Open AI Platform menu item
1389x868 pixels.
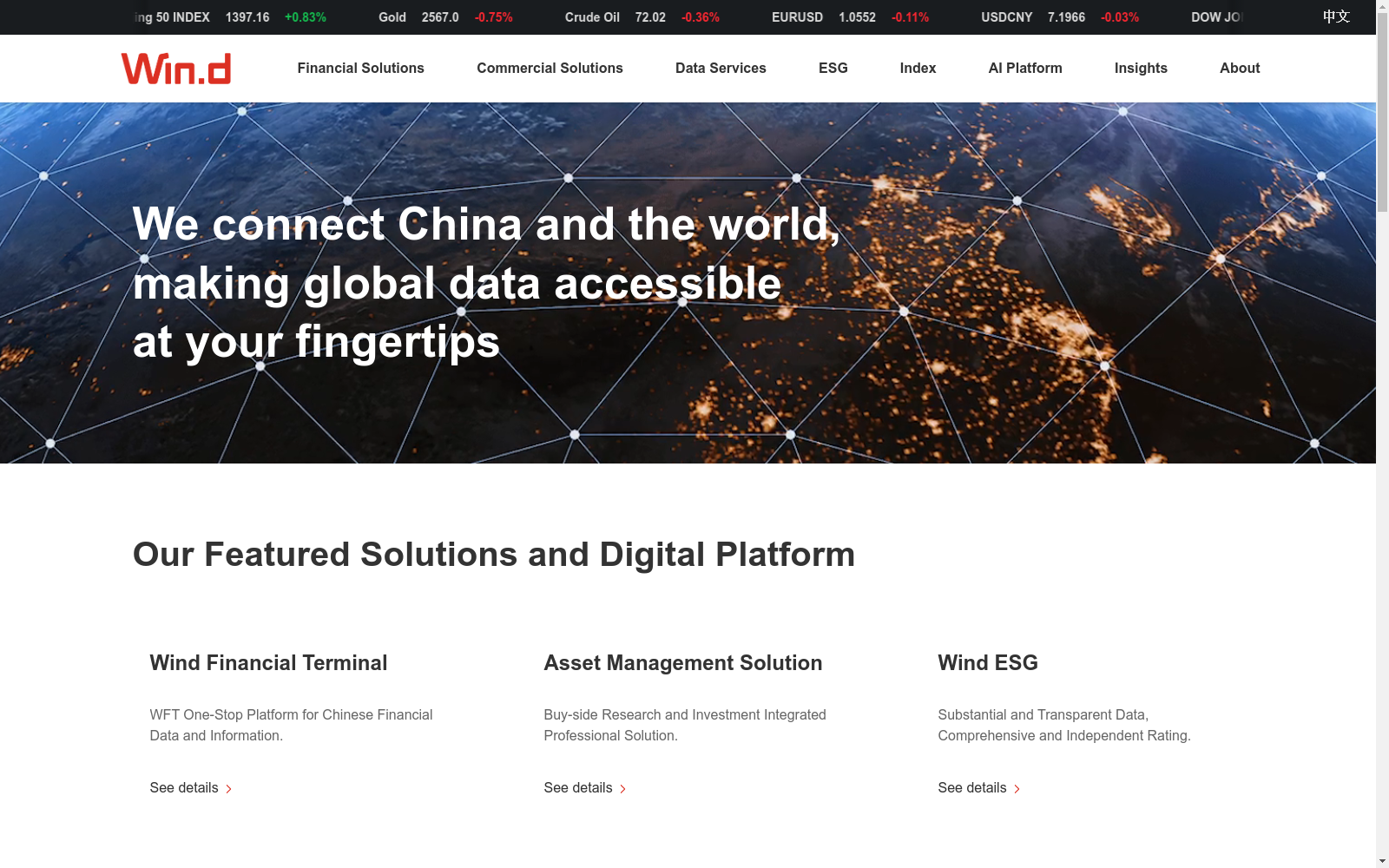point(1025,68)
